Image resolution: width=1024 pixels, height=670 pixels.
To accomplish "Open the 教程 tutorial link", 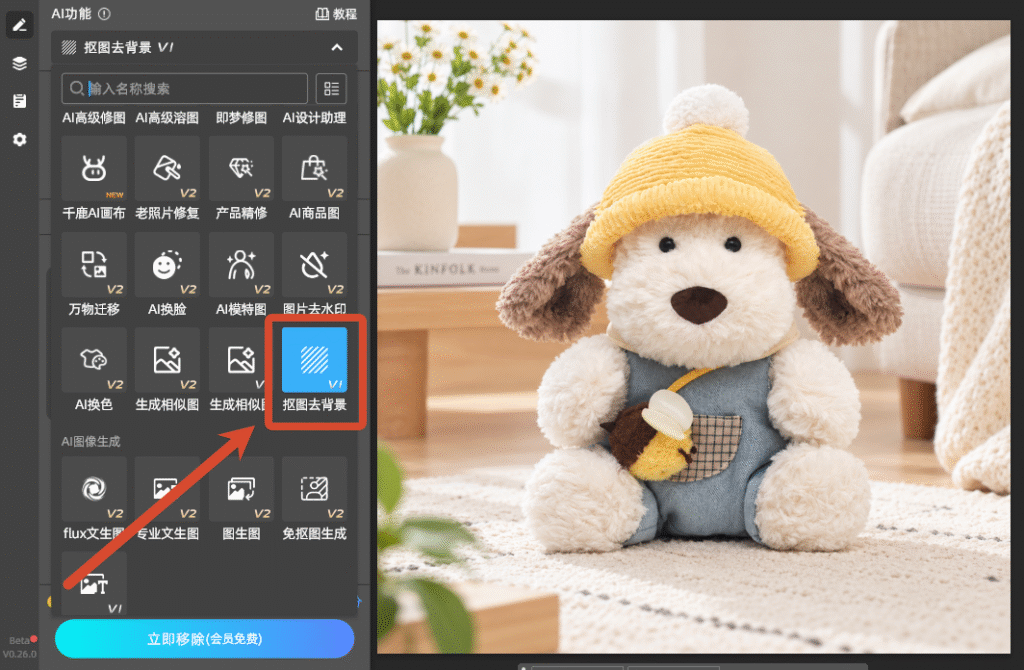I will tap(336, 14).
